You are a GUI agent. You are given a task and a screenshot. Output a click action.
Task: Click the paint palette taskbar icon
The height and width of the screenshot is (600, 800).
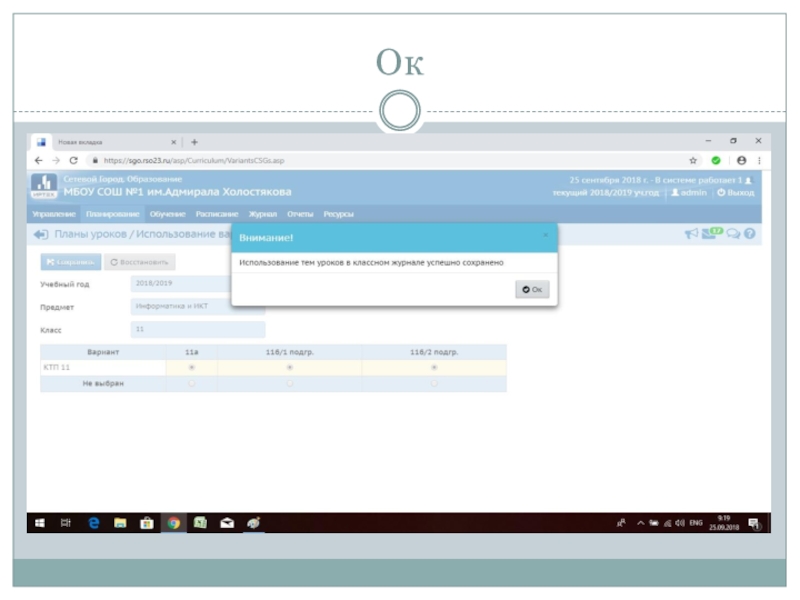[x=254, y=523]
